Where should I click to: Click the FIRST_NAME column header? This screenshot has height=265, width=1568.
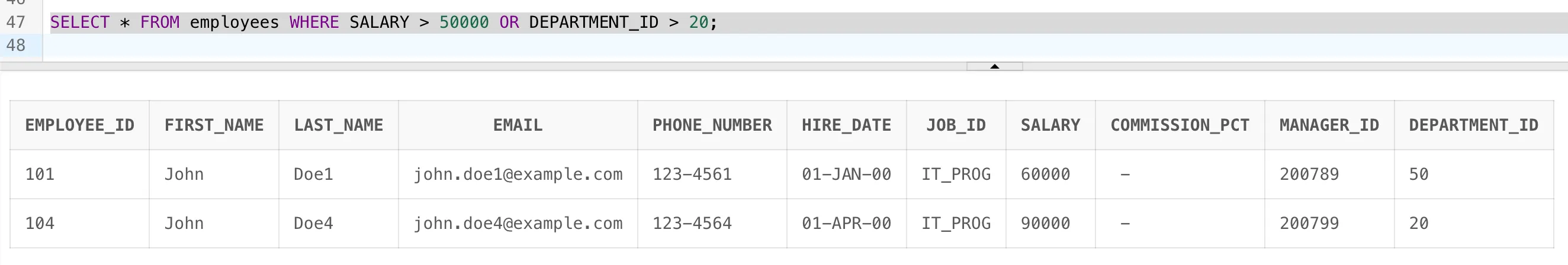point(214,125)
